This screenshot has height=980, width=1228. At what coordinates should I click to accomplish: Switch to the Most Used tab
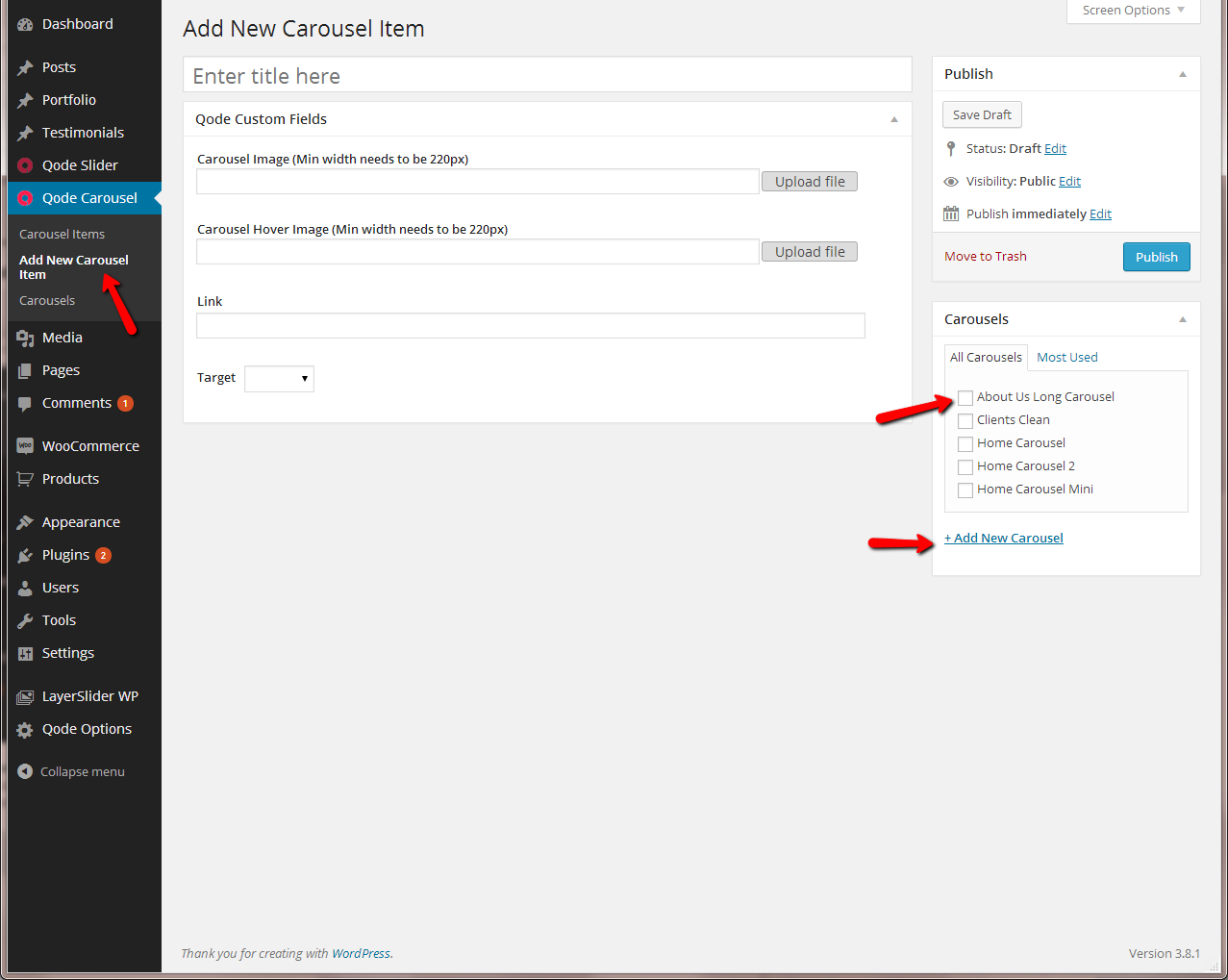pyautogui.click(x=1066, y=357)
